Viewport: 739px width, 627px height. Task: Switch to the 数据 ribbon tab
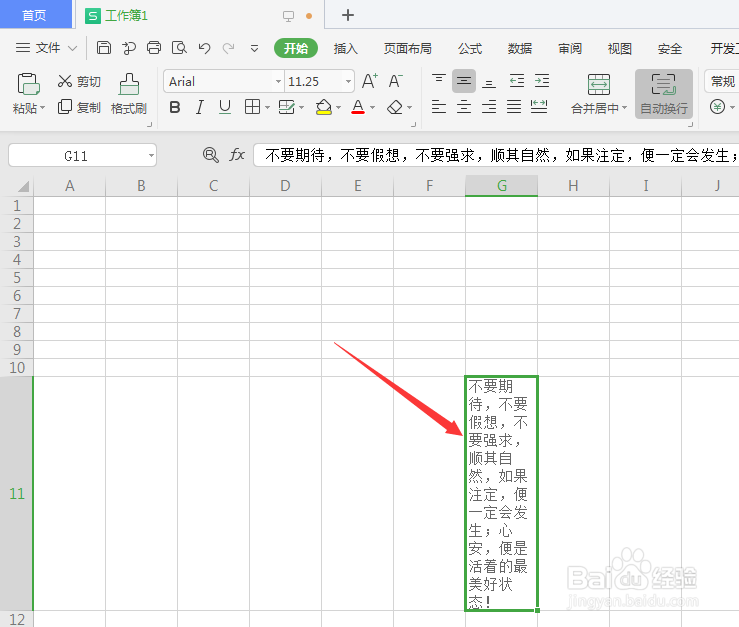[520, 48]
